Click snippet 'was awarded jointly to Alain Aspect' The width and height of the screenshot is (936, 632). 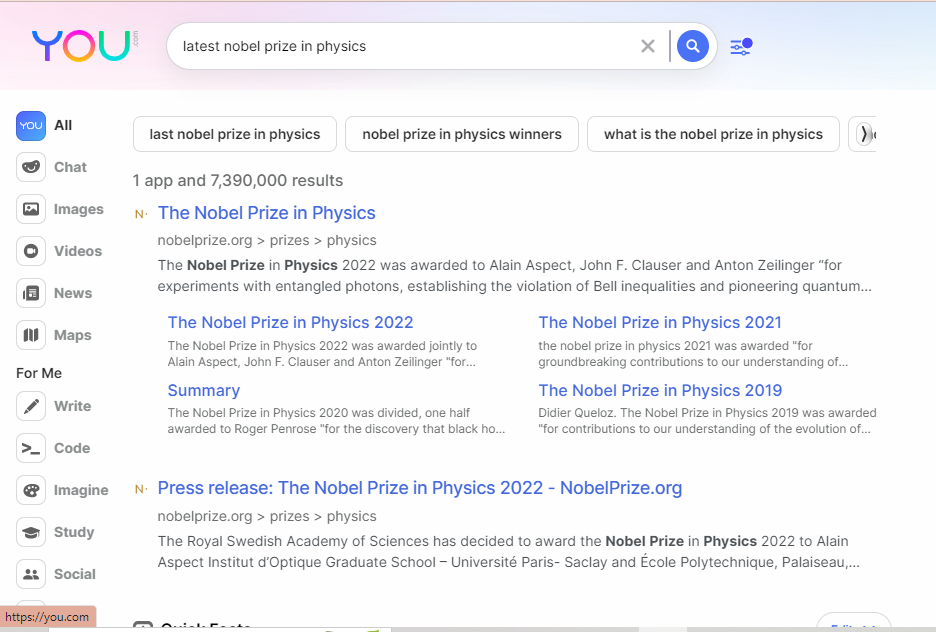pos(322,354)
